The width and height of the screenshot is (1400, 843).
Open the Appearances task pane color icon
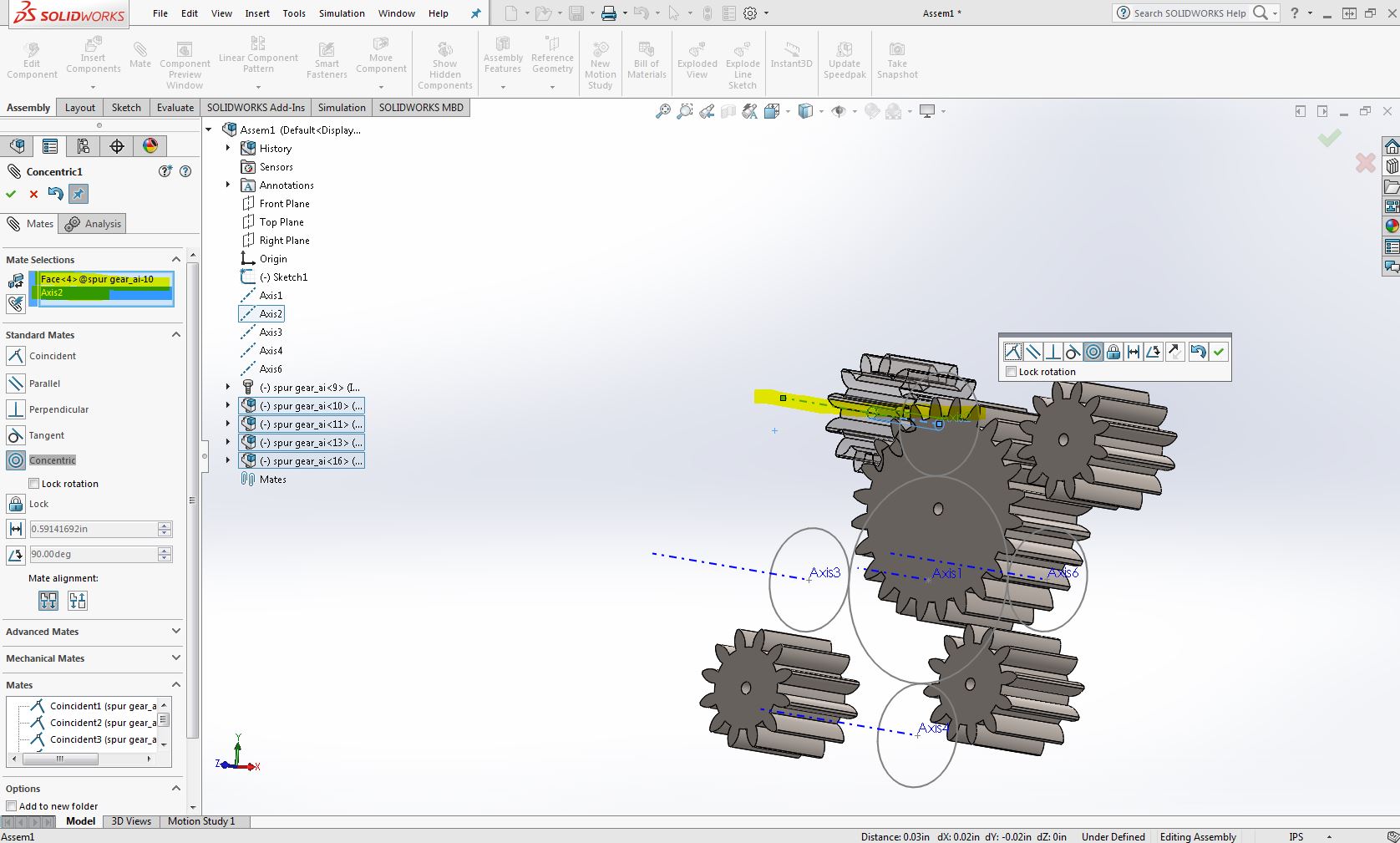click(1392, 226)
